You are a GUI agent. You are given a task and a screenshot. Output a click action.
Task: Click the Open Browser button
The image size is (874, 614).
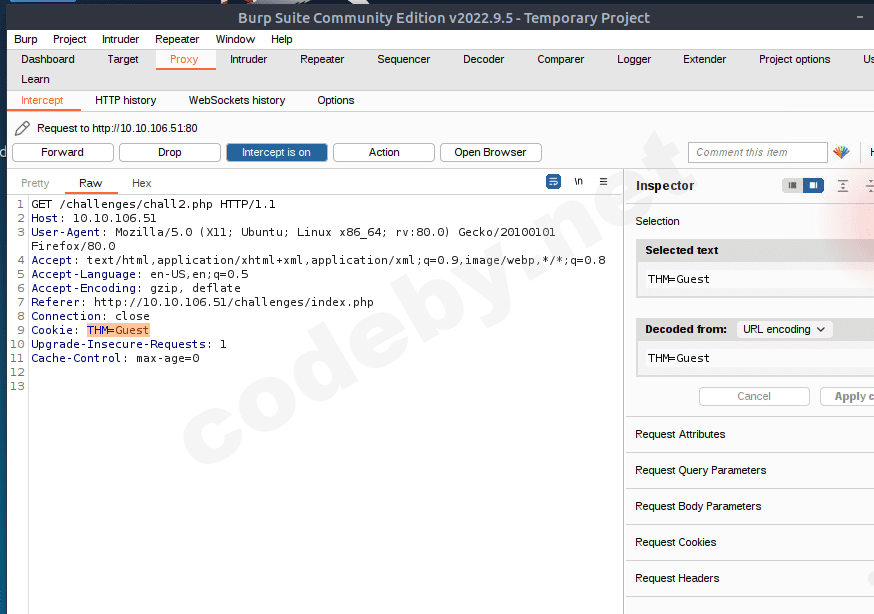491,152
